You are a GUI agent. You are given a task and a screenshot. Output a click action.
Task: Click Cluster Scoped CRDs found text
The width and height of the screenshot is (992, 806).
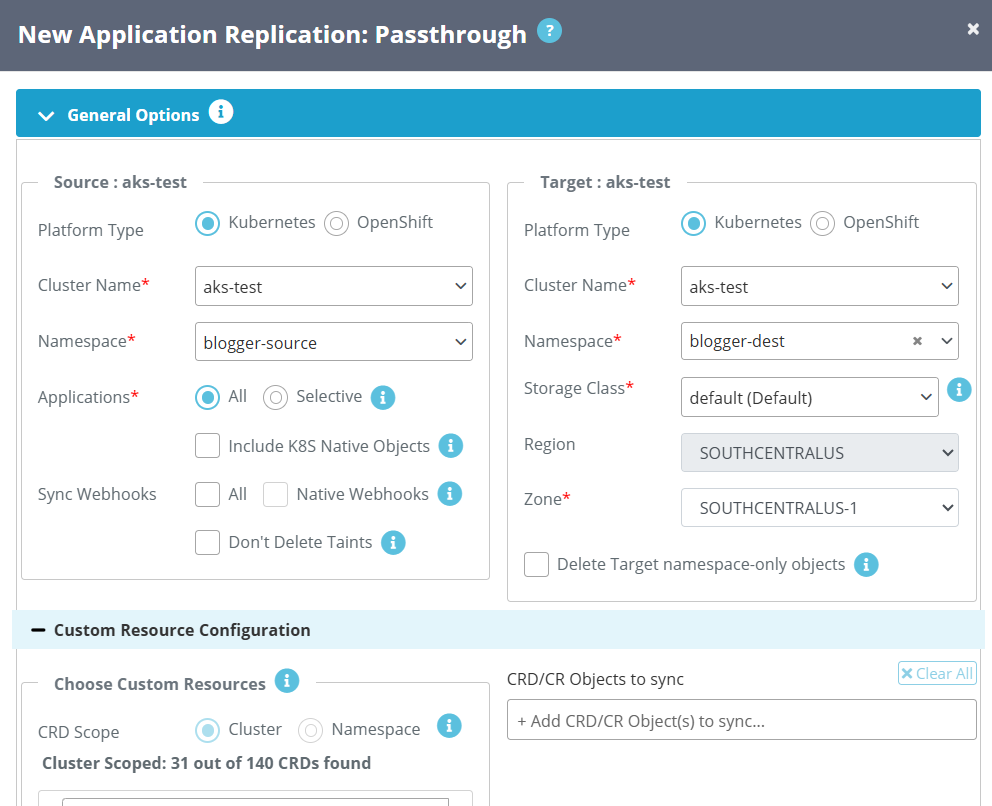point(206,763)
